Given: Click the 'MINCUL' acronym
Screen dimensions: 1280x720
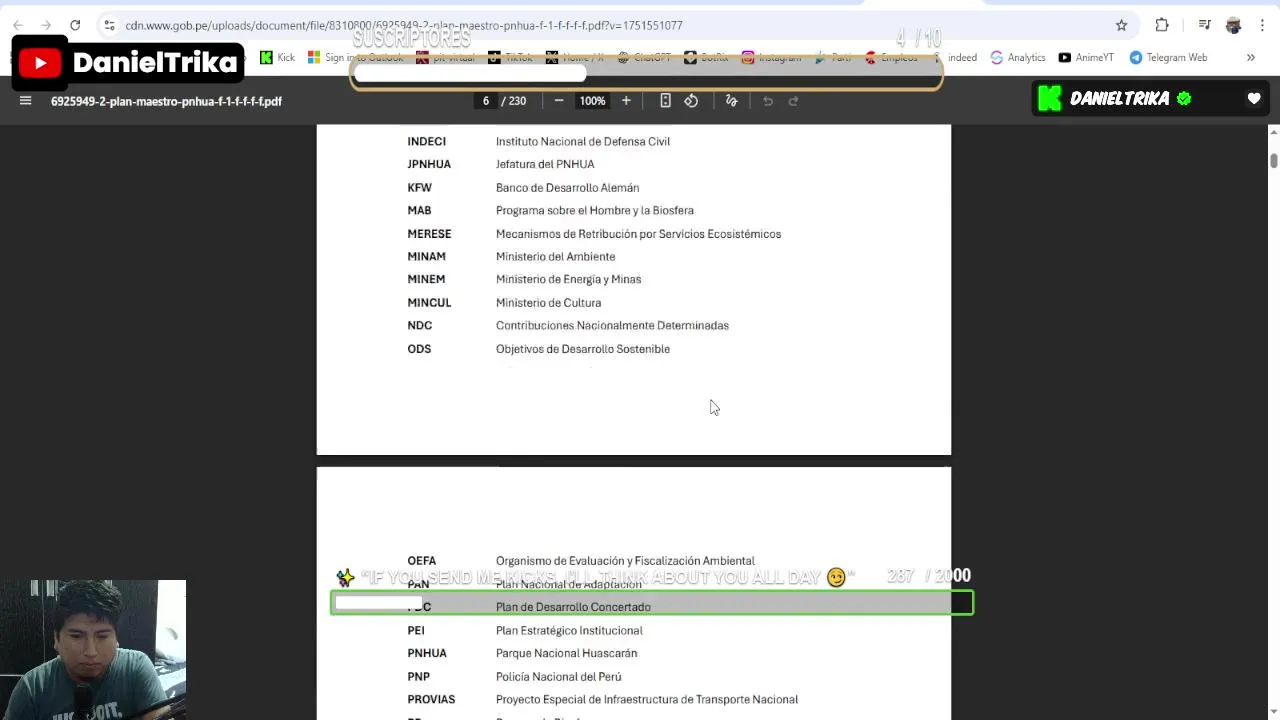Looking at the screenshot, I should click(x=429, y=303).
